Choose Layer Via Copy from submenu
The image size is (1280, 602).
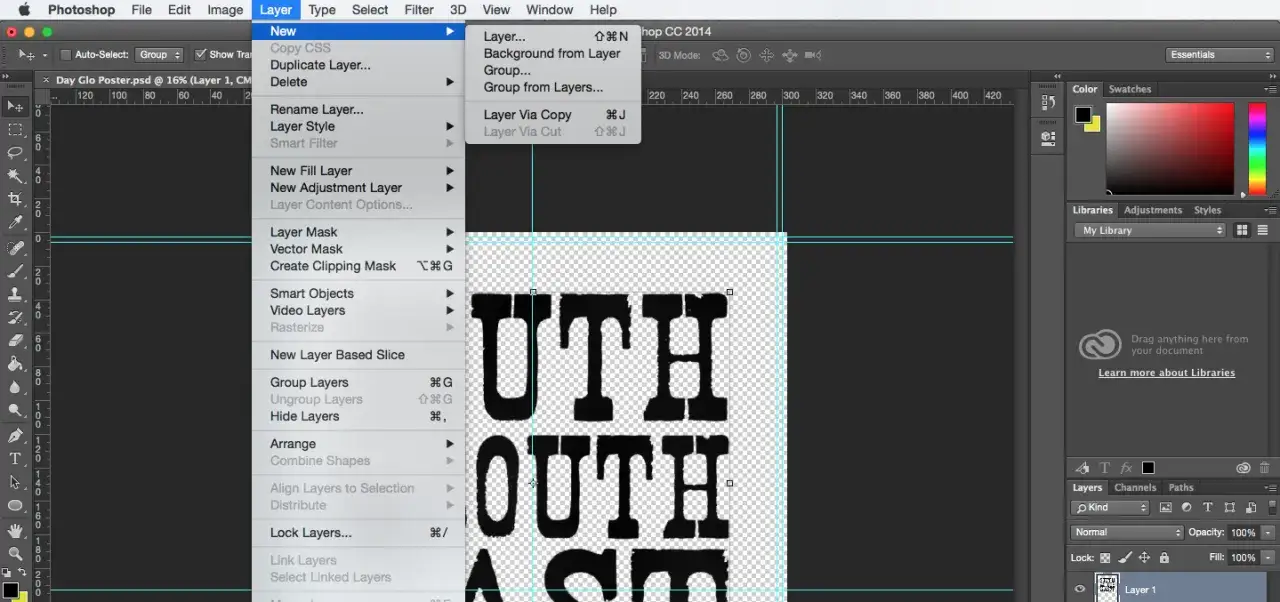tap(528, 115)
